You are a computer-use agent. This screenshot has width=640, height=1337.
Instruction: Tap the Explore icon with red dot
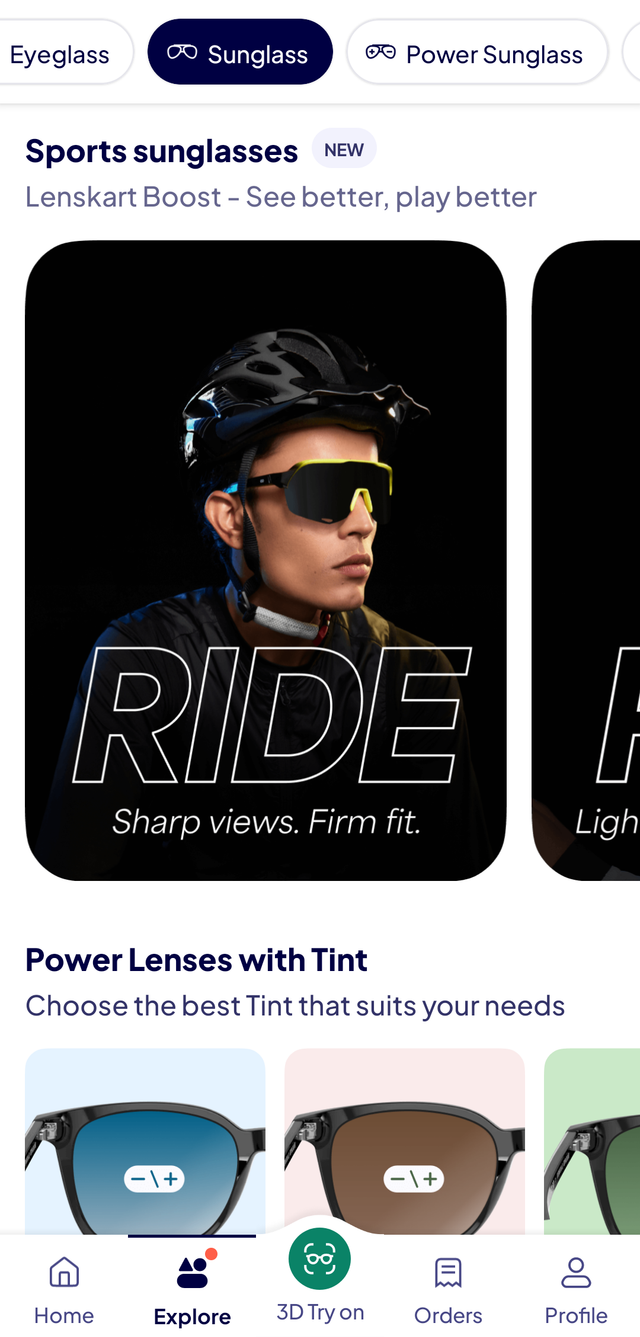pos(193,1270)
